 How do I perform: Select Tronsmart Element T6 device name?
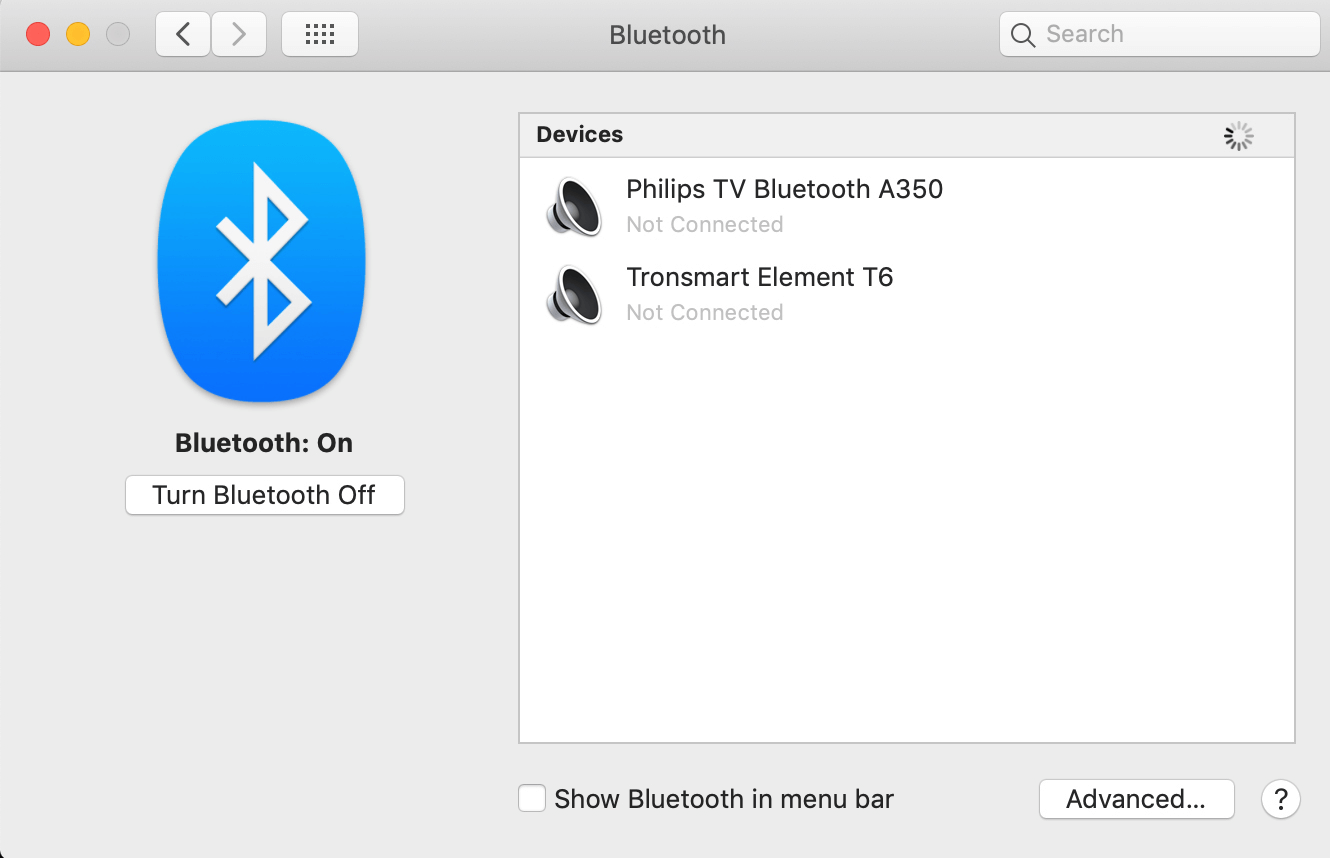point(759,277)
